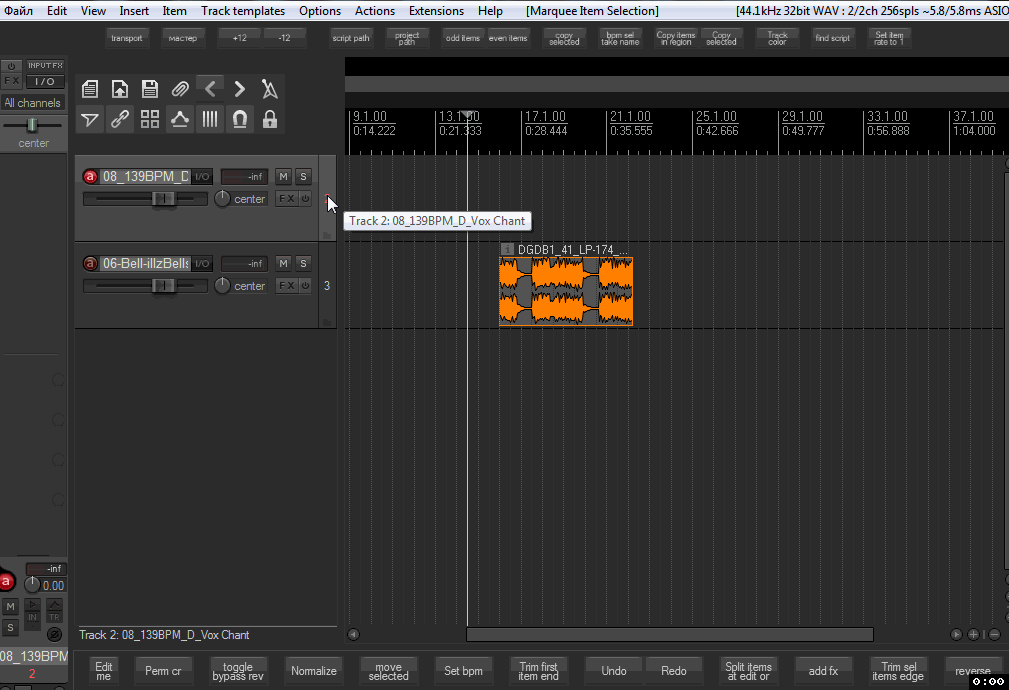Click the phase invert icon in mixer strip
Image resolution: width=1009 pixels, height=690 pixels.
tap(55, 634)
